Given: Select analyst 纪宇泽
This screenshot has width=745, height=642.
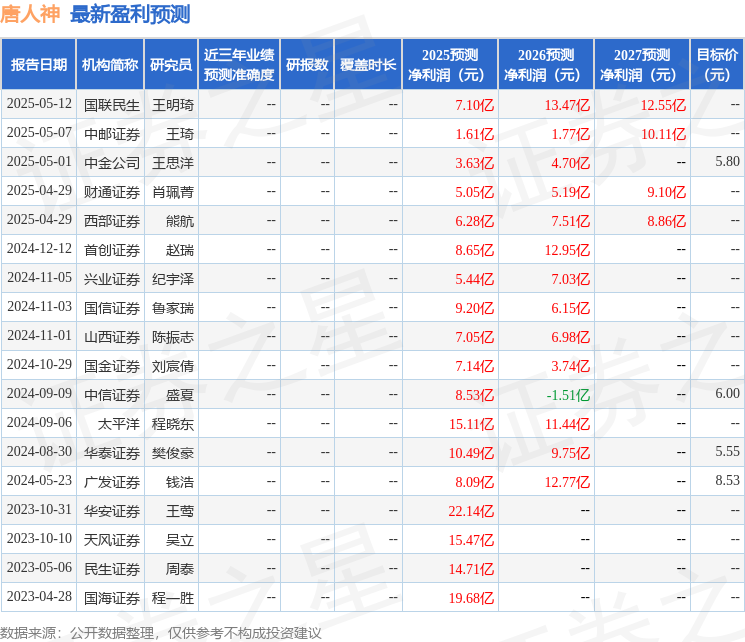Looking at the screenshot, I should 173,278.
